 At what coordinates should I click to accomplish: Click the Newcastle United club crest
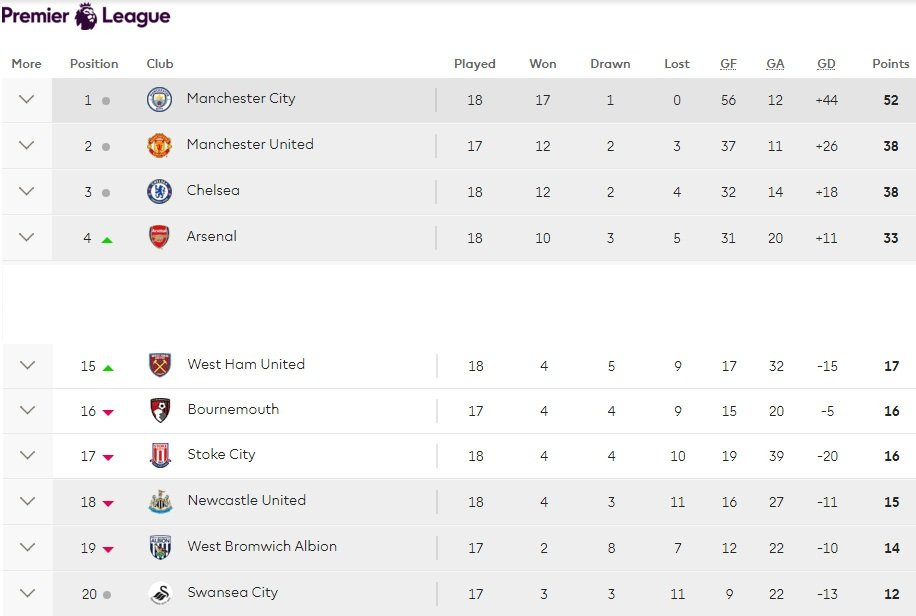[x=160, y=501]
